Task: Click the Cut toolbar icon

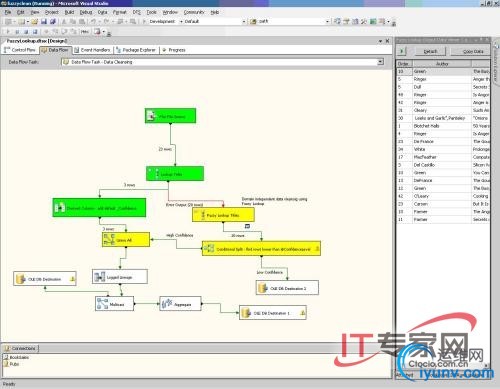Action: [64, 21]
